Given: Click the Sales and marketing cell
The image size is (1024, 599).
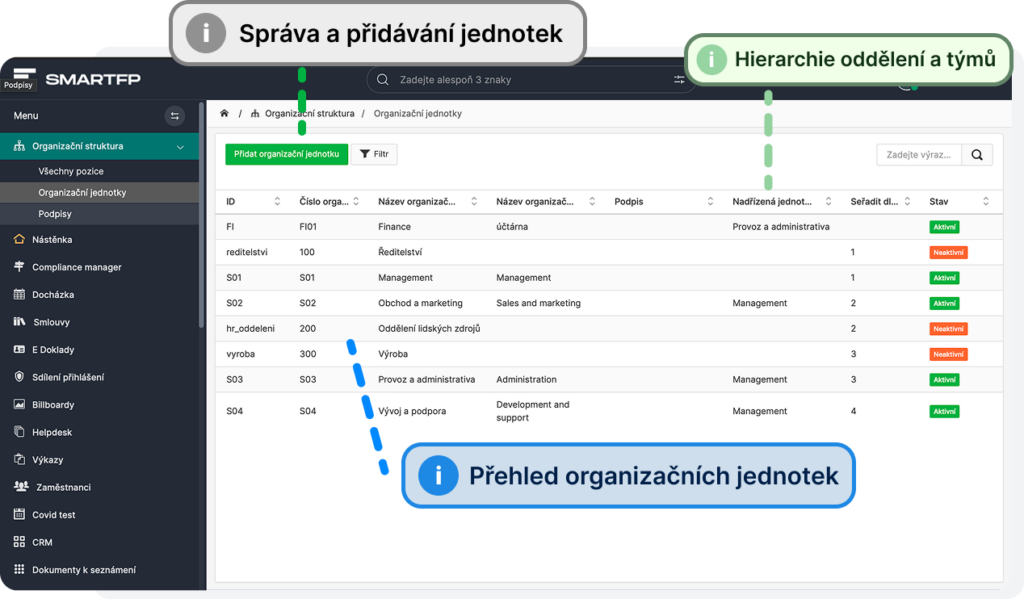Looking at the screenshot, I should (x=538, y=303).
